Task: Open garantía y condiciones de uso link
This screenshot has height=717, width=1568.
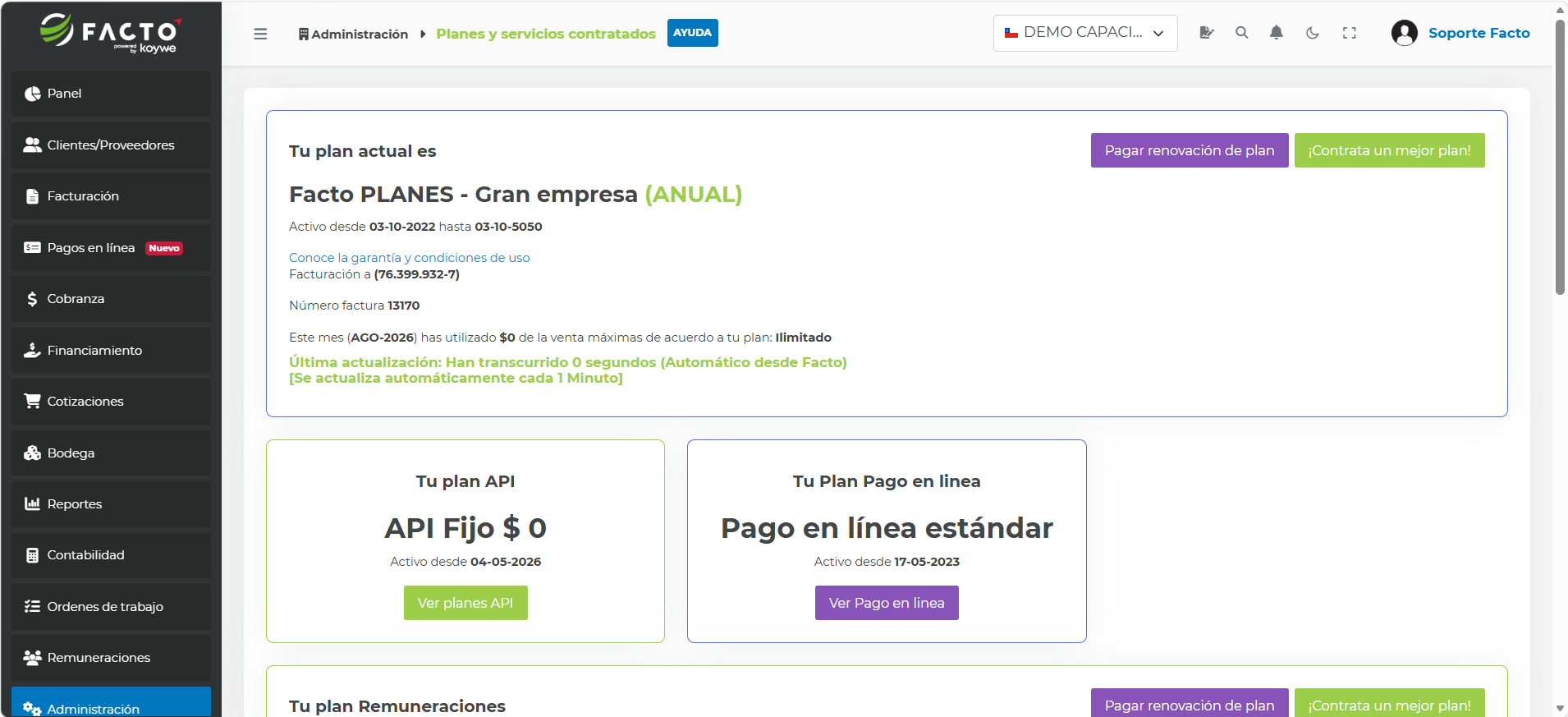Action: click(409, 258)
